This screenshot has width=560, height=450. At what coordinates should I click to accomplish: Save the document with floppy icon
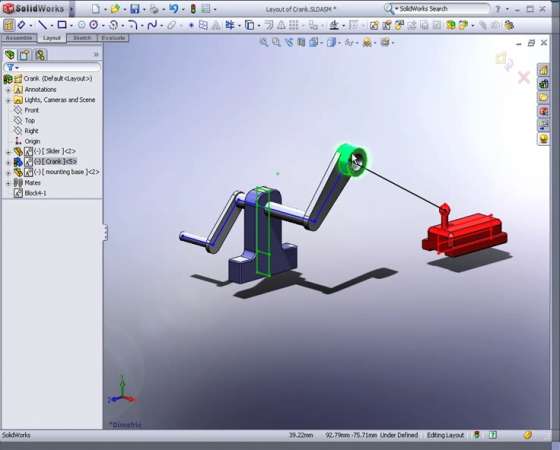pyautogui.click(x=135, y=9)
